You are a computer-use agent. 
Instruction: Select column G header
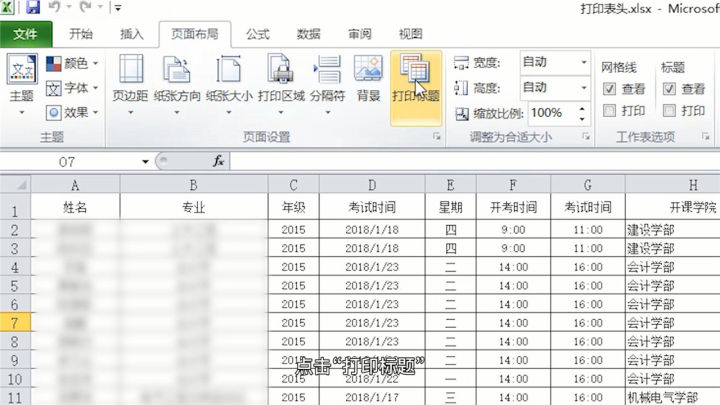(x=588, y=185)
